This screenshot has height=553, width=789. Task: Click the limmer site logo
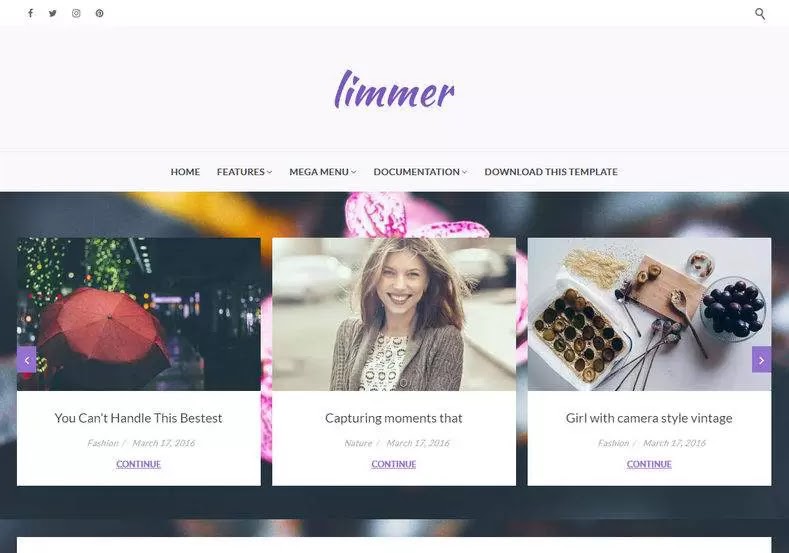pos(394,90)
